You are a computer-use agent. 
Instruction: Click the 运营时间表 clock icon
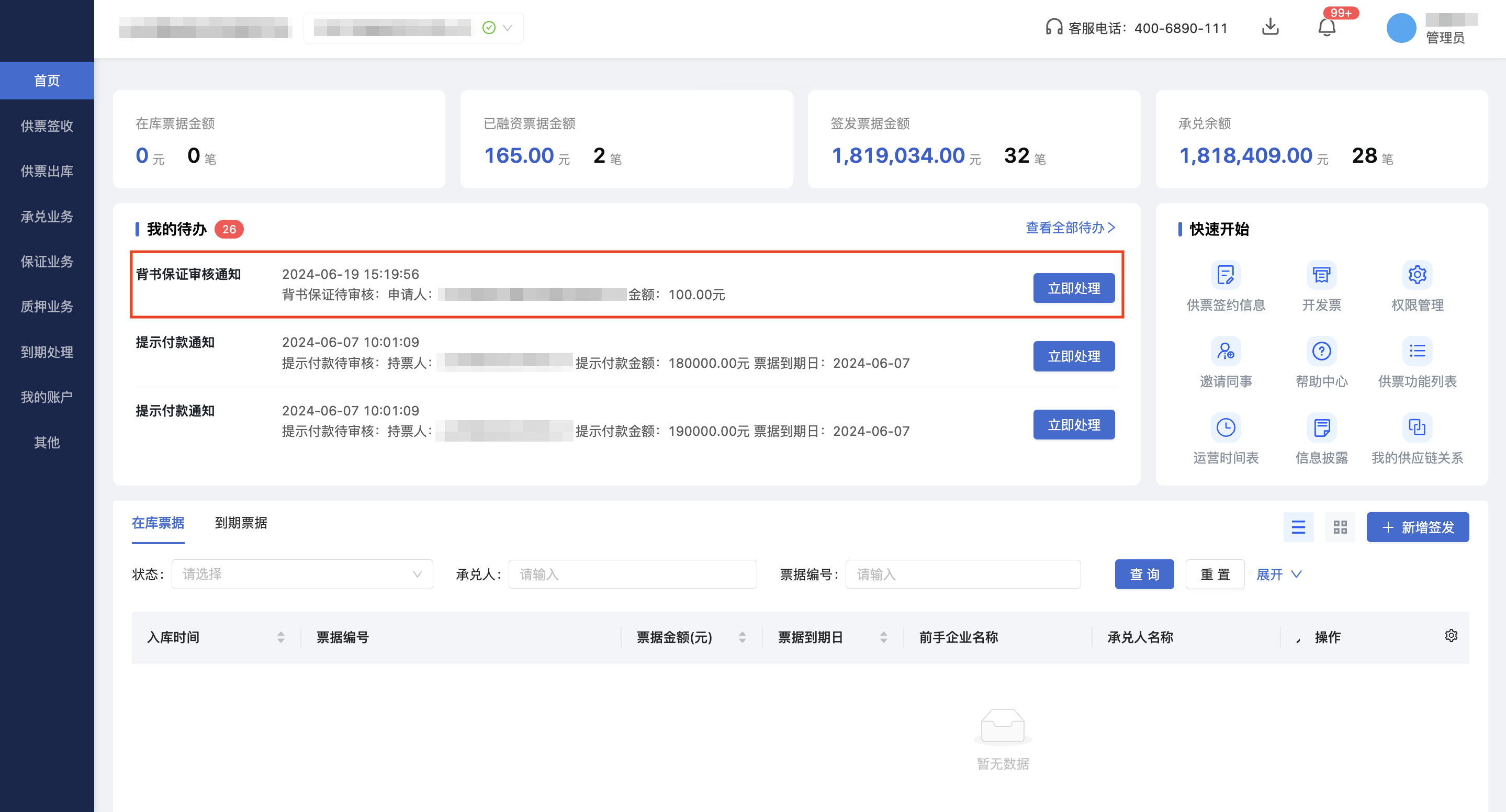pos(1226,428)
